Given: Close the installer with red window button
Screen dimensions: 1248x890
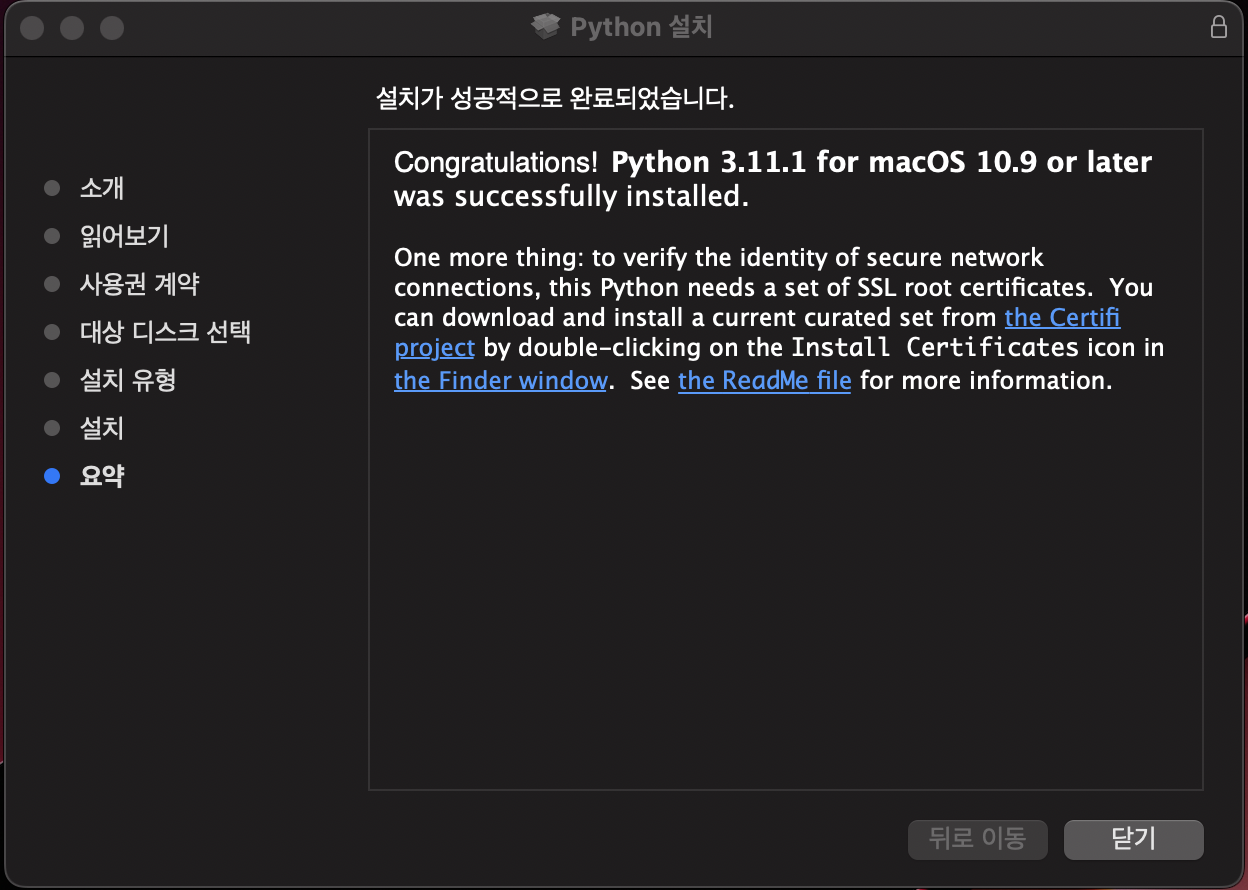Looking at the screenshot, I should pos(33,27).
